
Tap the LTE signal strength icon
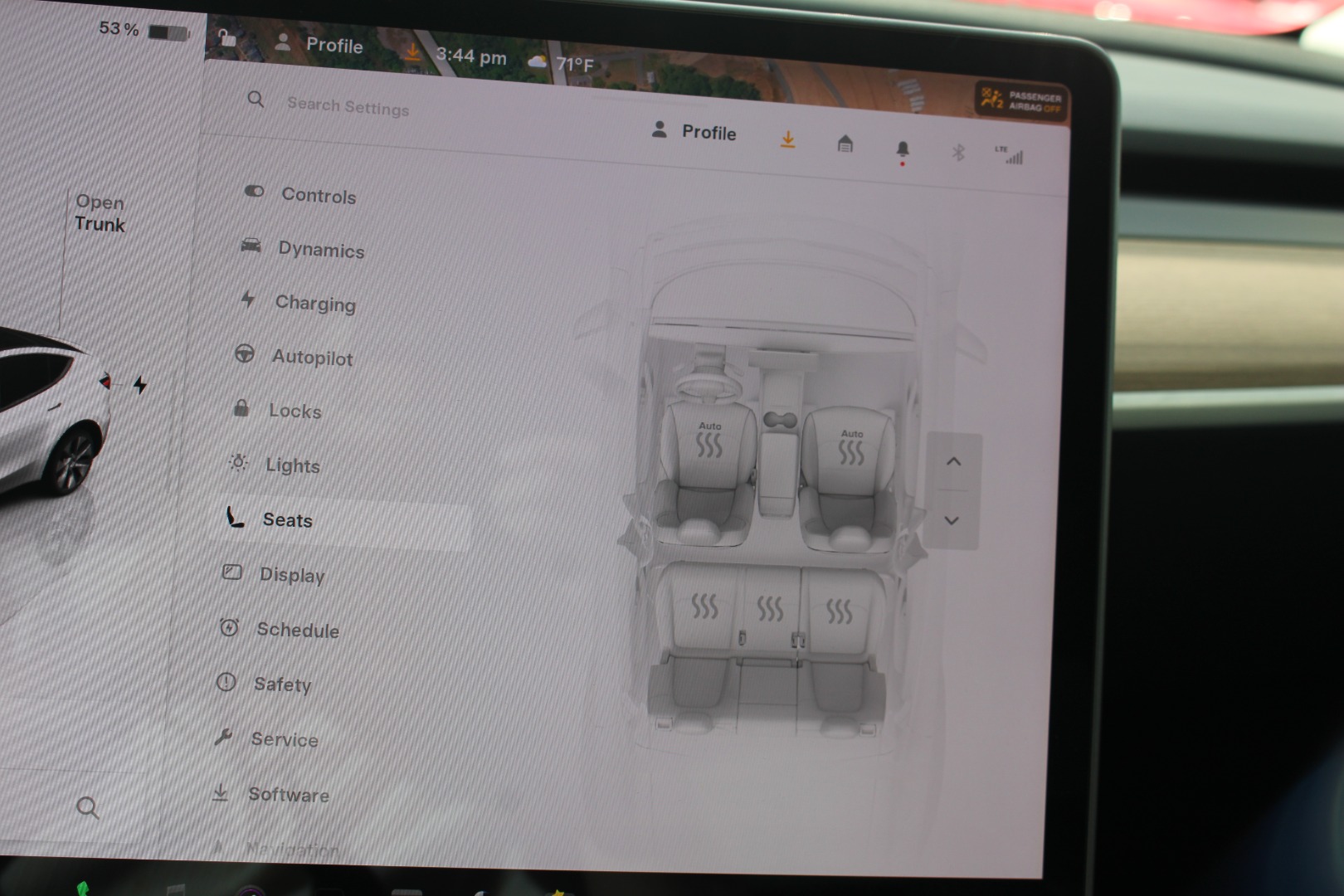1010,155
